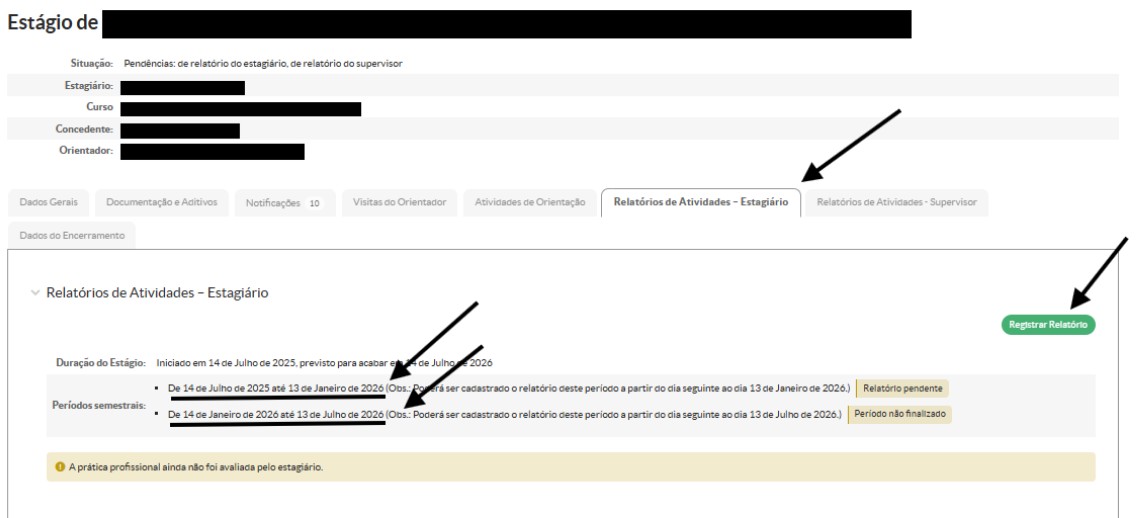The height and width of the screenshot is (518, 1140).
Task: Click the Relatórios de Atividades – Estagiário section heading
Action: click(x=157, y=293)
